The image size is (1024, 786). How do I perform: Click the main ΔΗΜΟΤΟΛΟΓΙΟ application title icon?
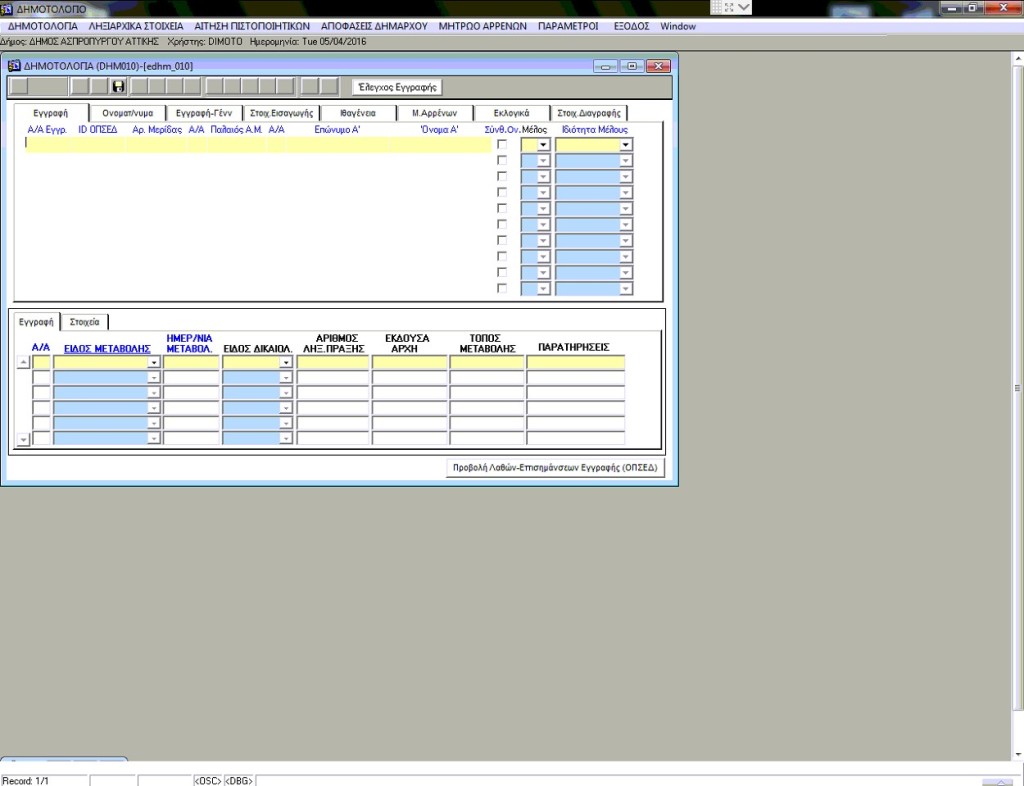[x=7, y=8]
